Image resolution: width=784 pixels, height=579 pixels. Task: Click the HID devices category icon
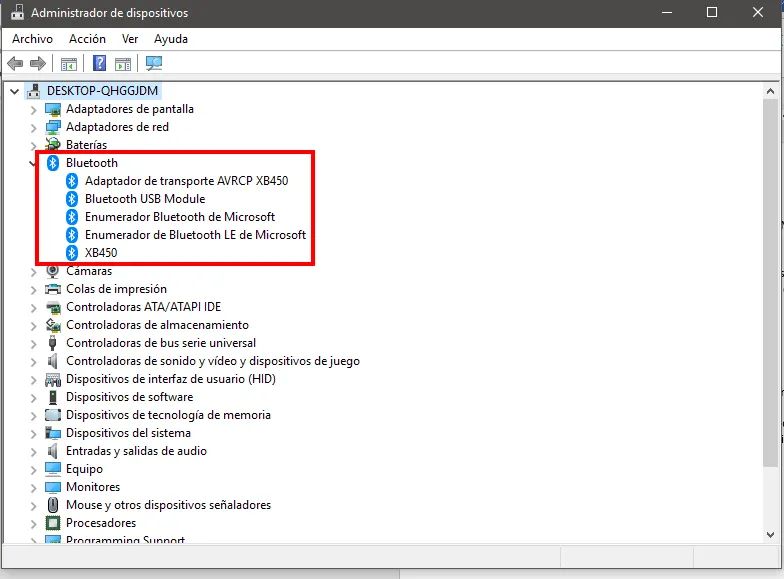point(53,380)
